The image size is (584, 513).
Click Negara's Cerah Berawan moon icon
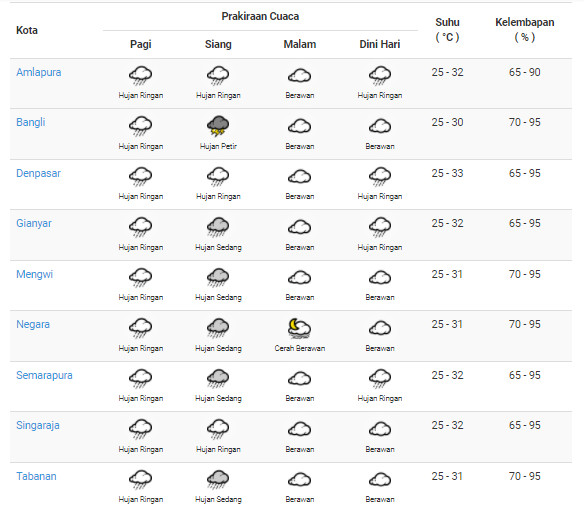pos(299,328)
